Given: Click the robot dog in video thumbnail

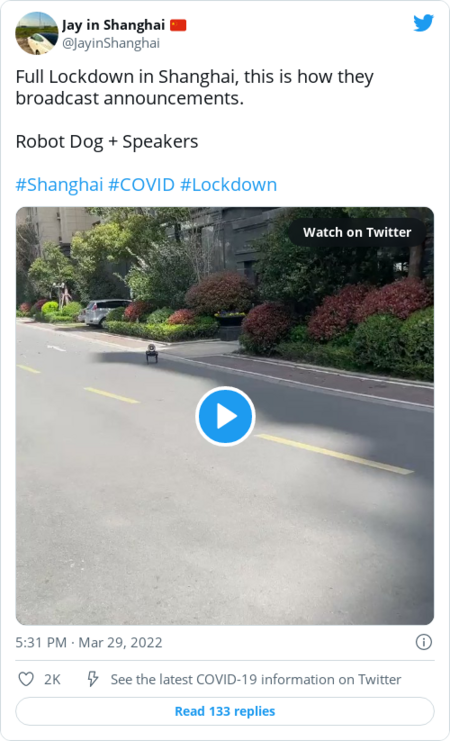Looking at the screenshot, I should (152, 353).
